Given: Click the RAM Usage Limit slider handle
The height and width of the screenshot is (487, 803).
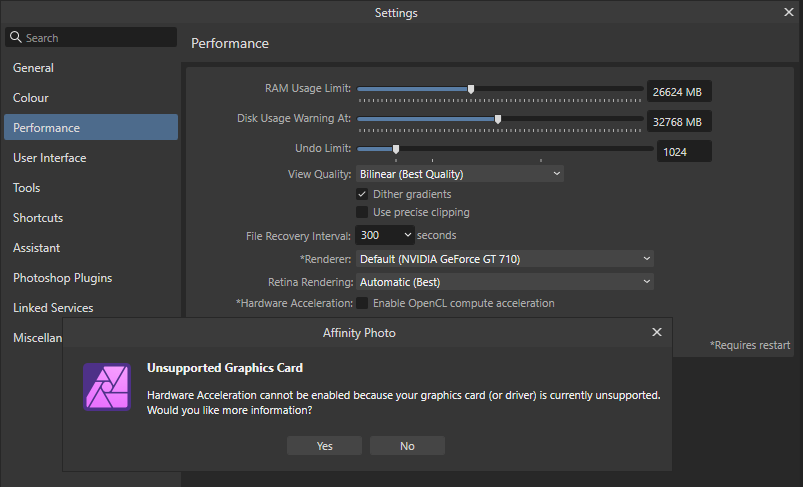Looking at the screenshot, I should (x=471, y=89).
